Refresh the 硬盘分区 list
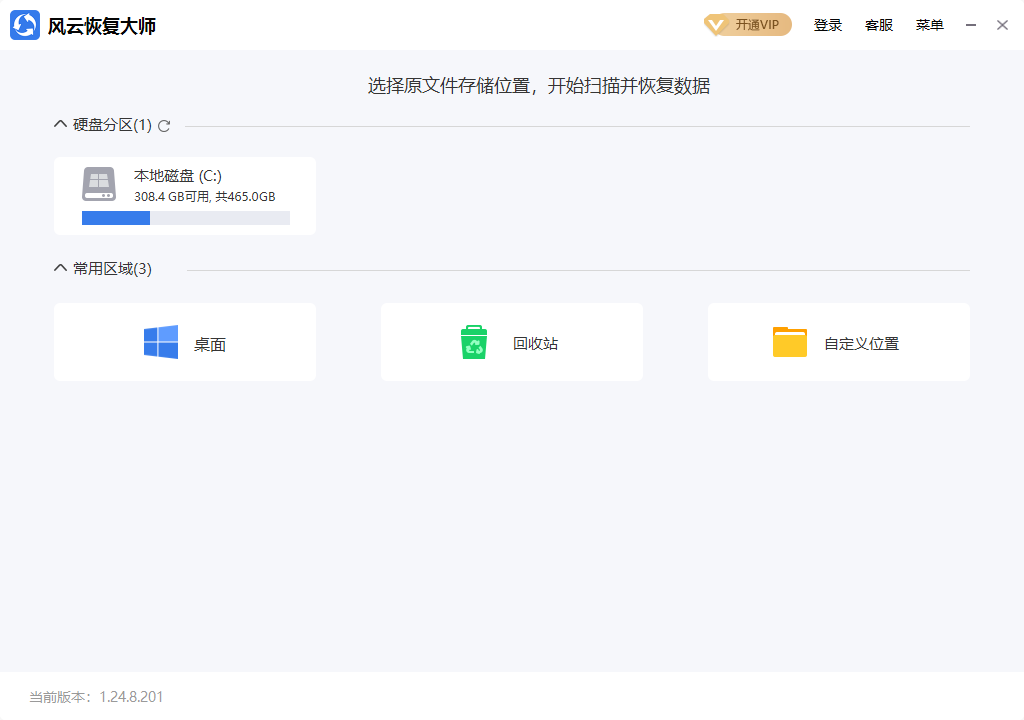 coord(164,125)
